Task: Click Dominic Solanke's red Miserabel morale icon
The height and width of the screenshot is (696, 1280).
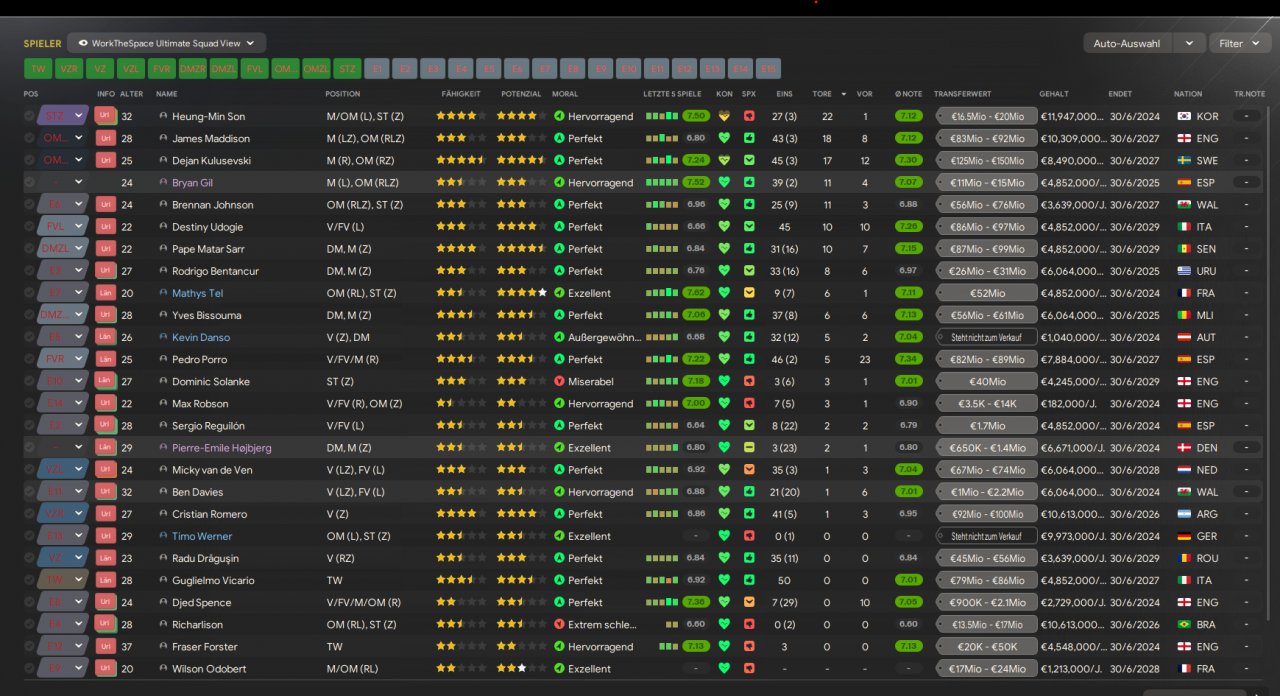Action: 559,381
